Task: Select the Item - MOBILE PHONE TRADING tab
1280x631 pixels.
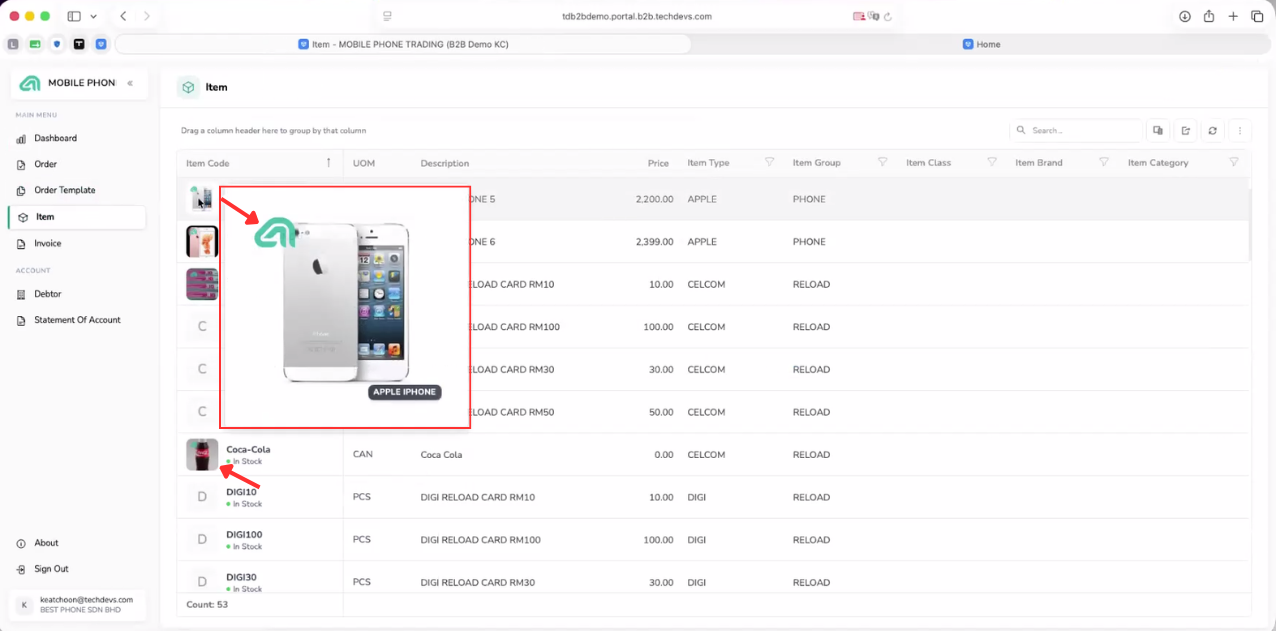Action: click(x=403, y=44)
